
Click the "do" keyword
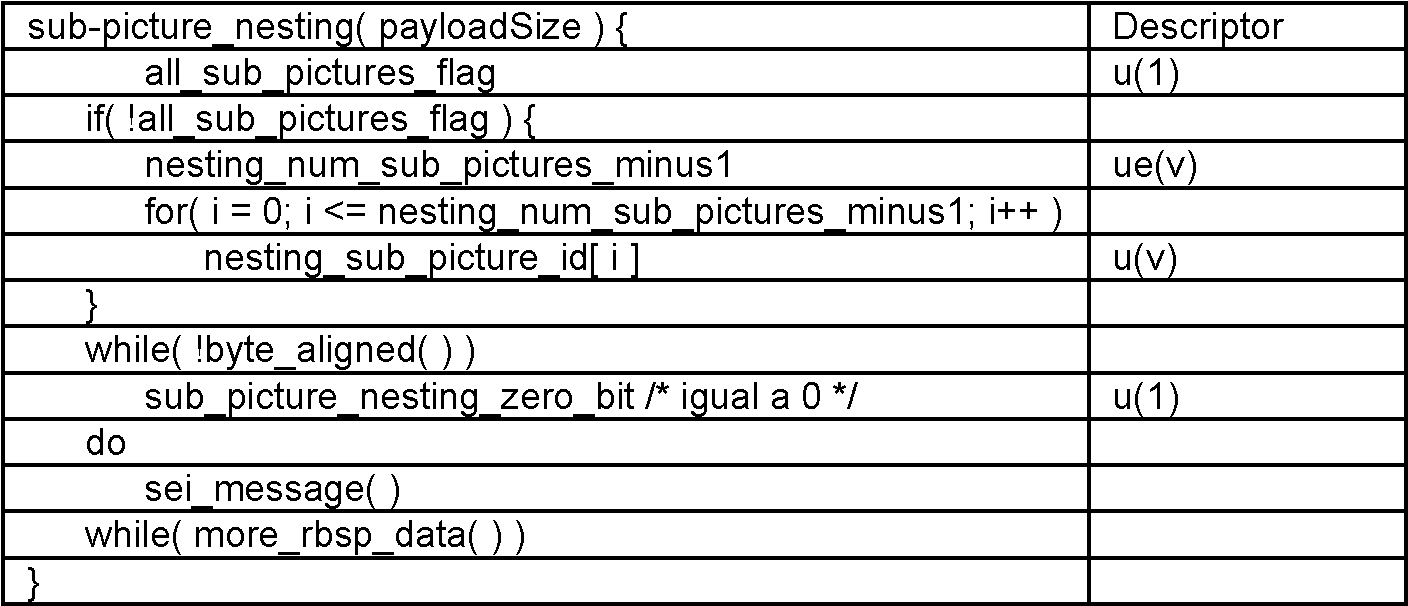click(x=105, y=443)
